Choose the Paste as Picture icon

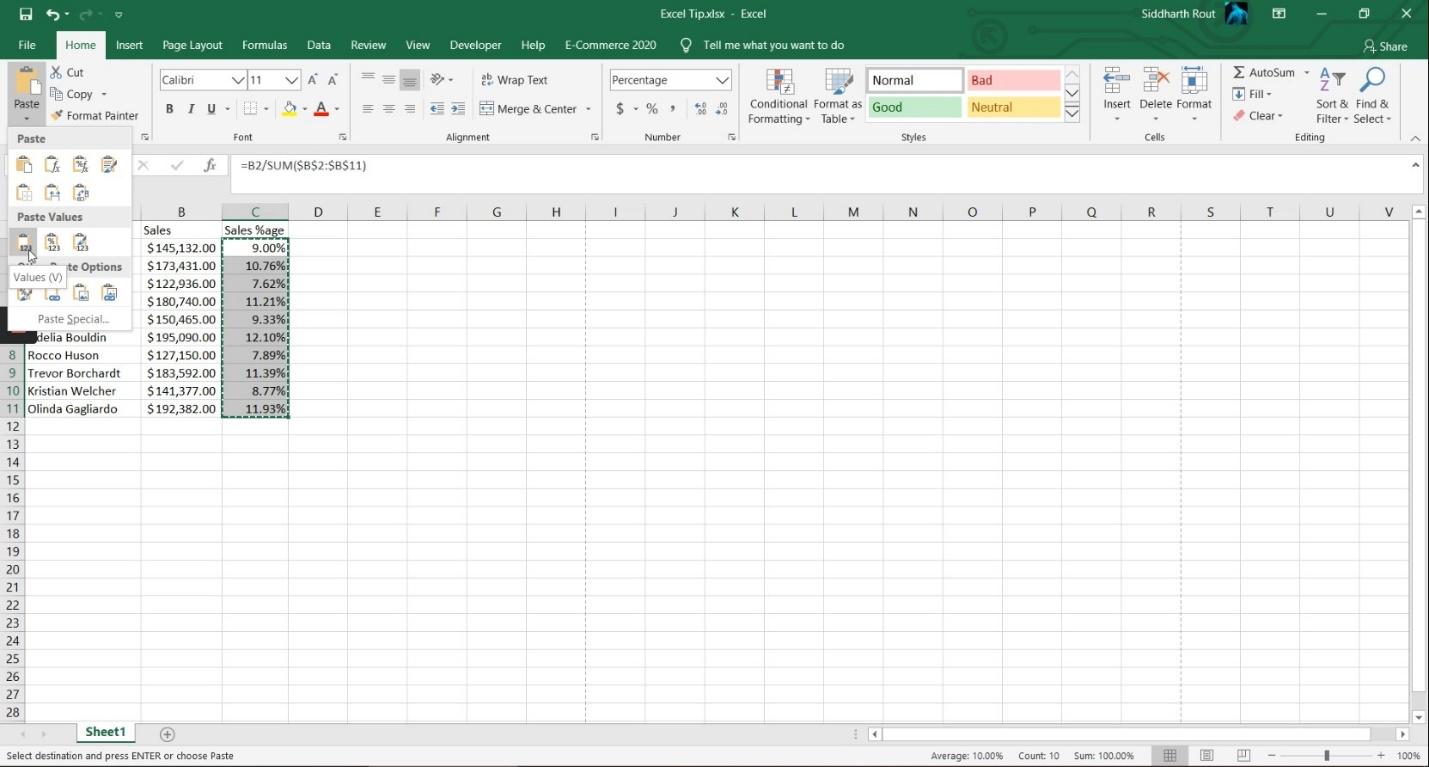(x=81, y=293)
